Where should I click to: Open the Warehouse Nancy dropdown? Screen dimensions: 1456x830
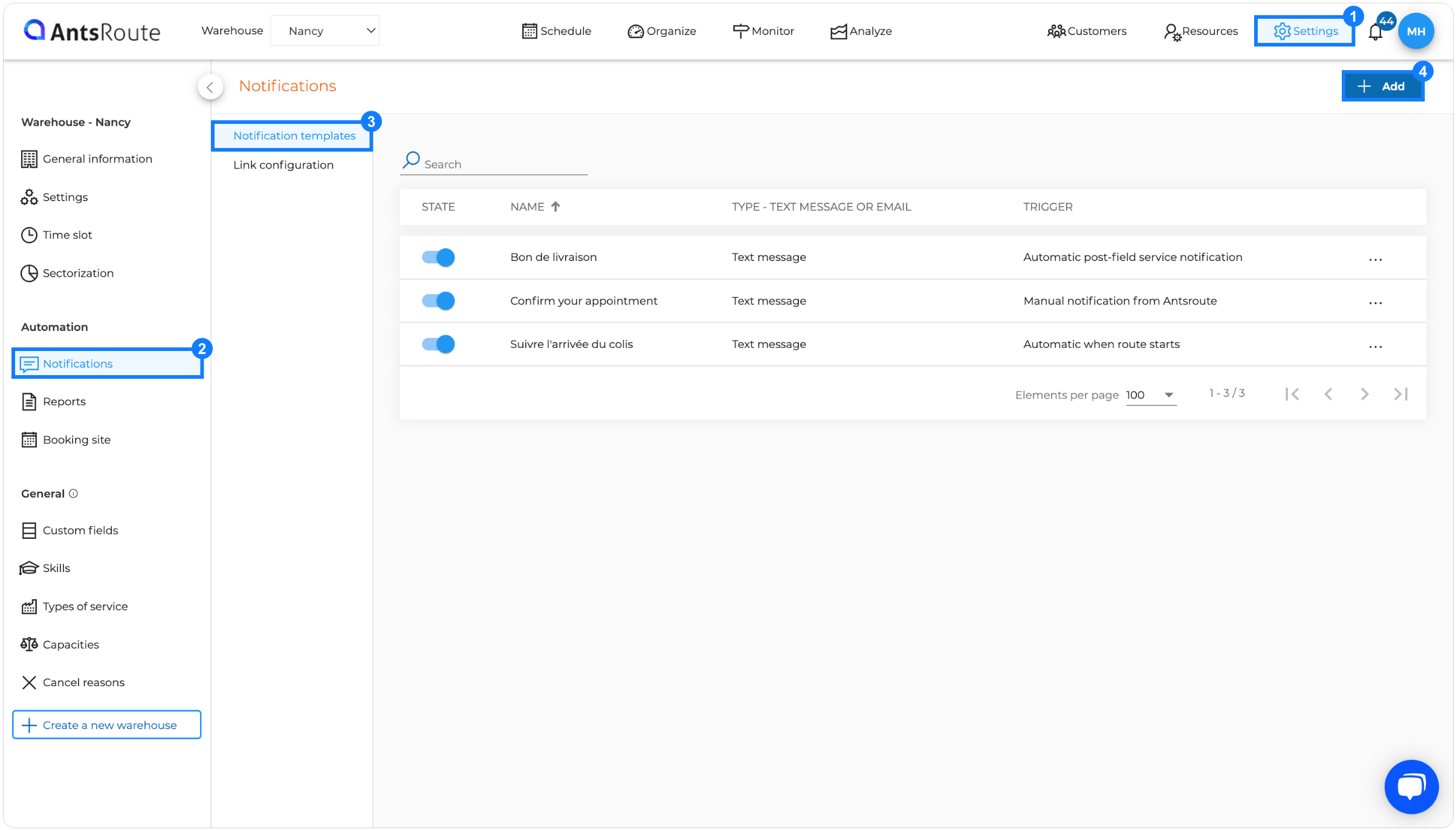click(x=325, y=31)
